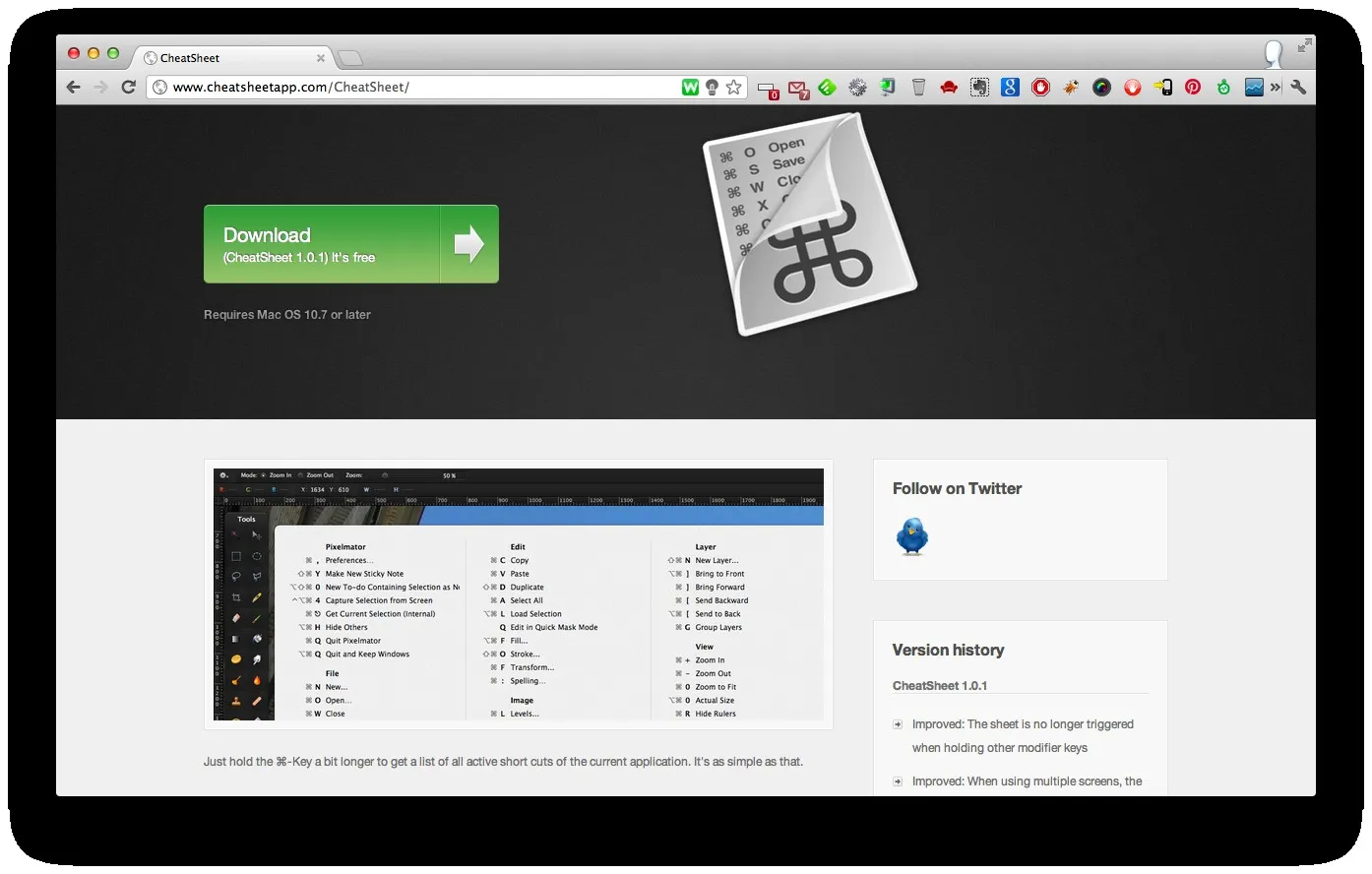Click the extension icon with red 0 badge
The height and width of the screenshot is (874, 1372).
[768, 90]
